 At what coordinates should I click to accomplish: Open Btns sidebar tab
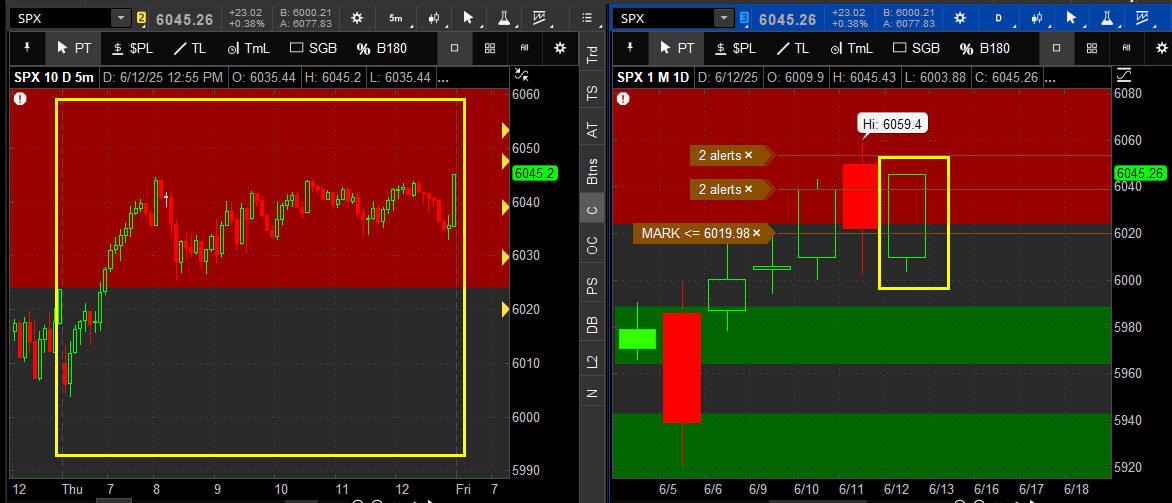[592, 171]
